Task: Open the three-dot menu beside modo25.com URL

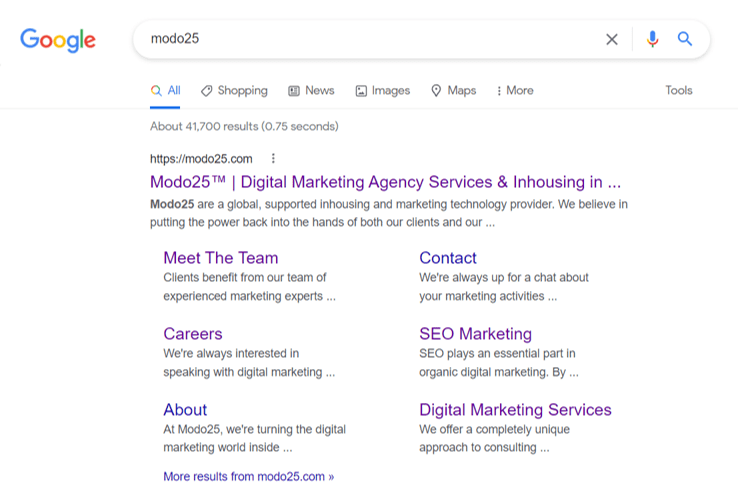Action: pyautogui.click(x=273, y=159)
